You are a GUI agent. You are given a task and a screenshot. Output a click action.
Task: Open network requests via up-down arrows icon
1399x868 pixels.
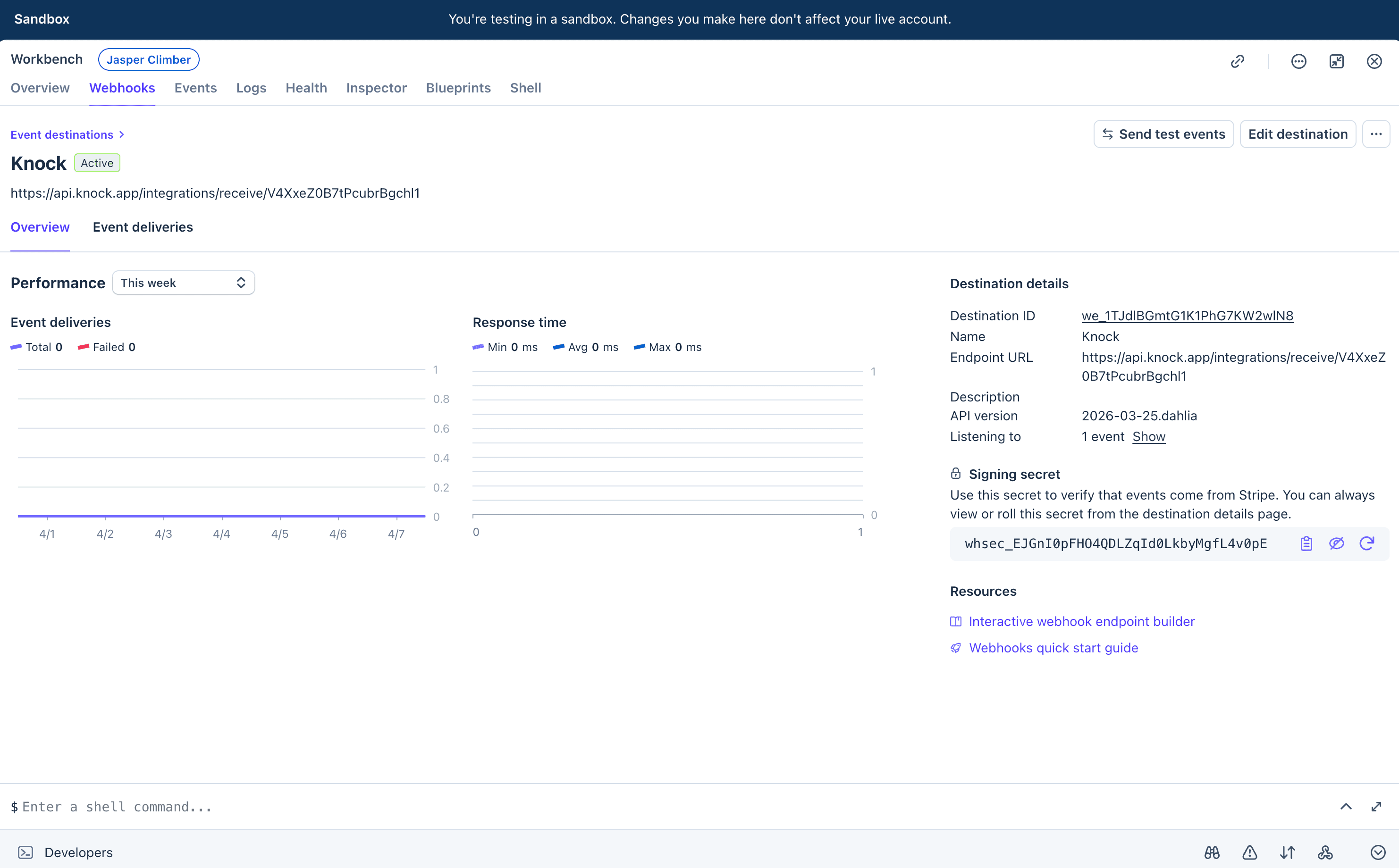(1288, 852)
